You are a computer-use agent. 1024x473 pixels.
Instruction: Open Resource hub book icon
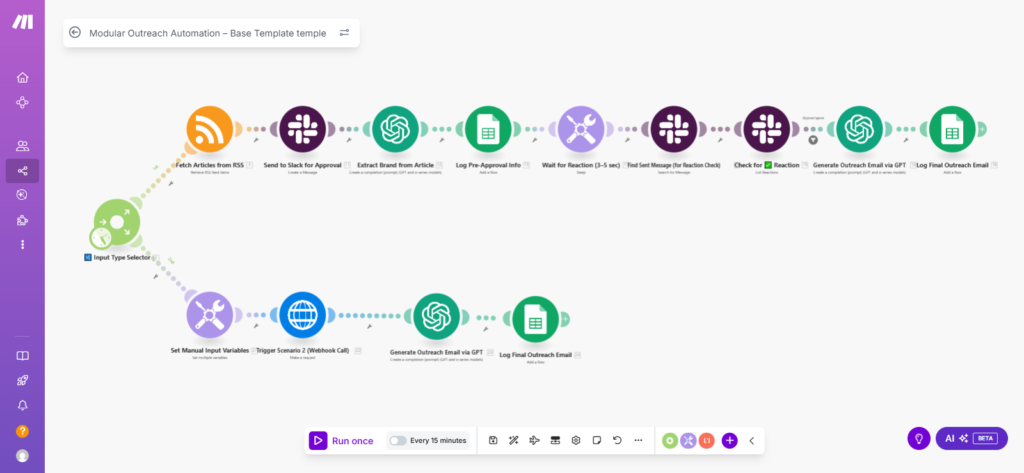(x=22, y=356)
